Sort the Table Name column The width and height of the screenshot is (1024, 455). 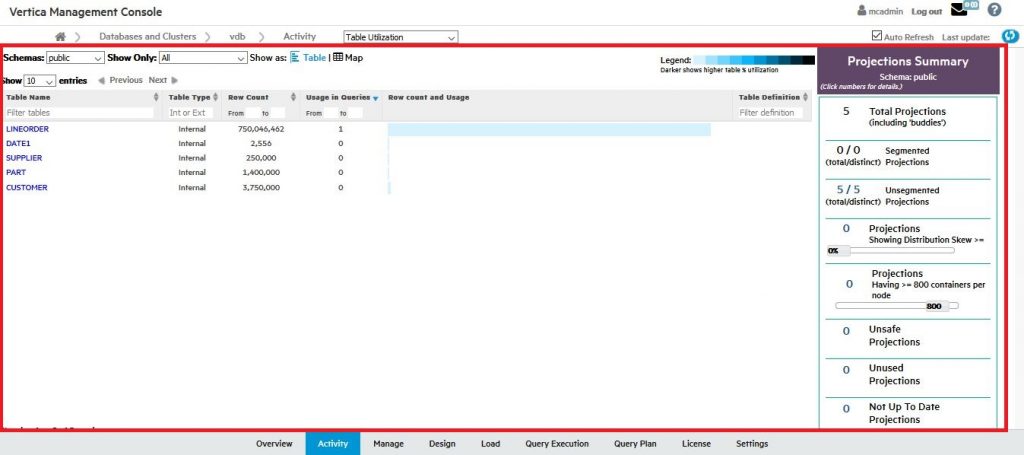(155, 97)
